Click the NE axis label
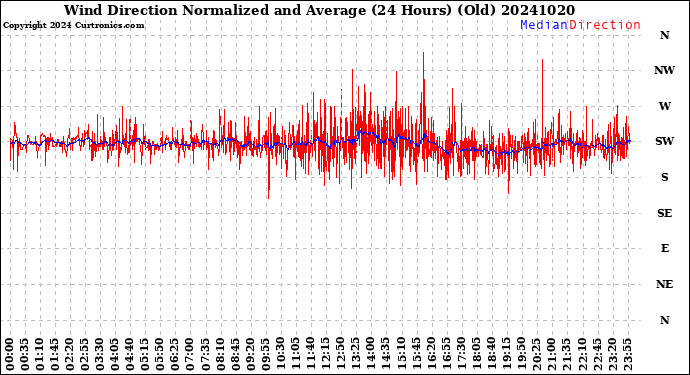This screenshot has width=690, height=375. (x=664, y=284)
